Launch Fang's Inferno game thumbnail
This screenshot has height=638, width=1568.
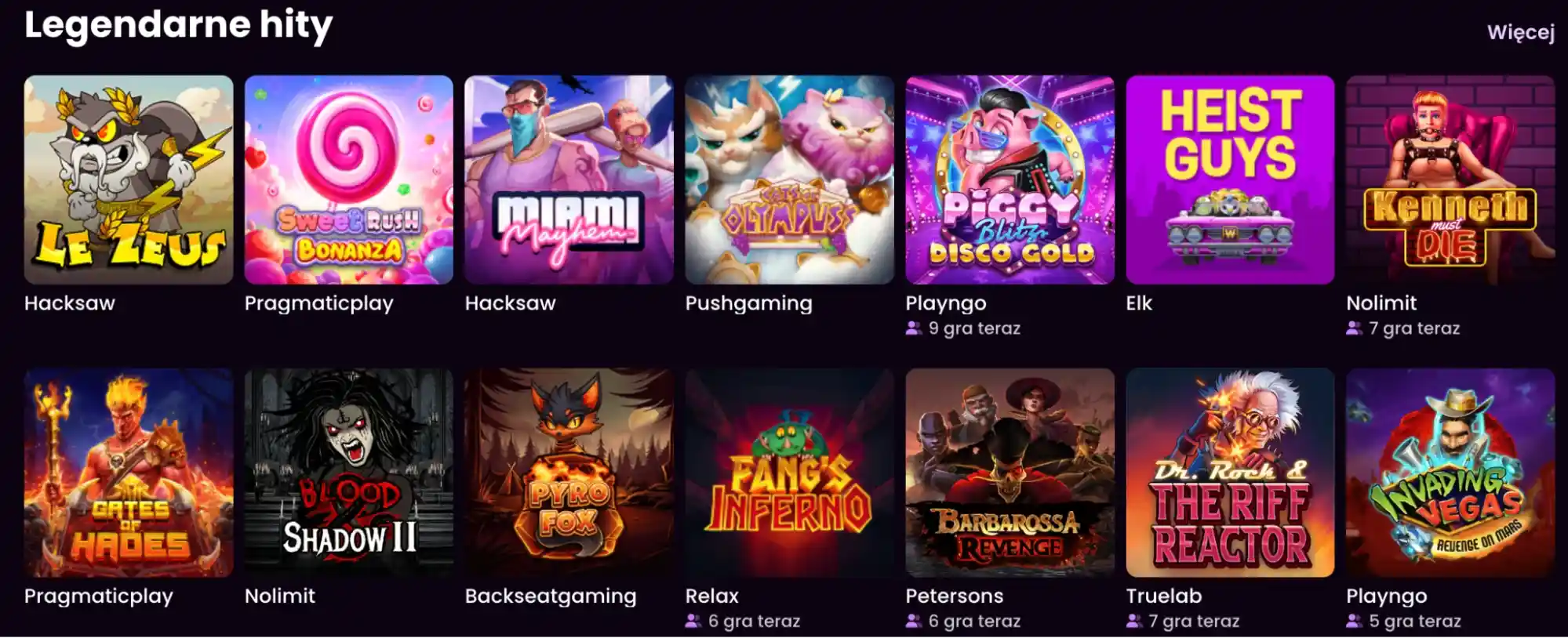tap(790, 473)
